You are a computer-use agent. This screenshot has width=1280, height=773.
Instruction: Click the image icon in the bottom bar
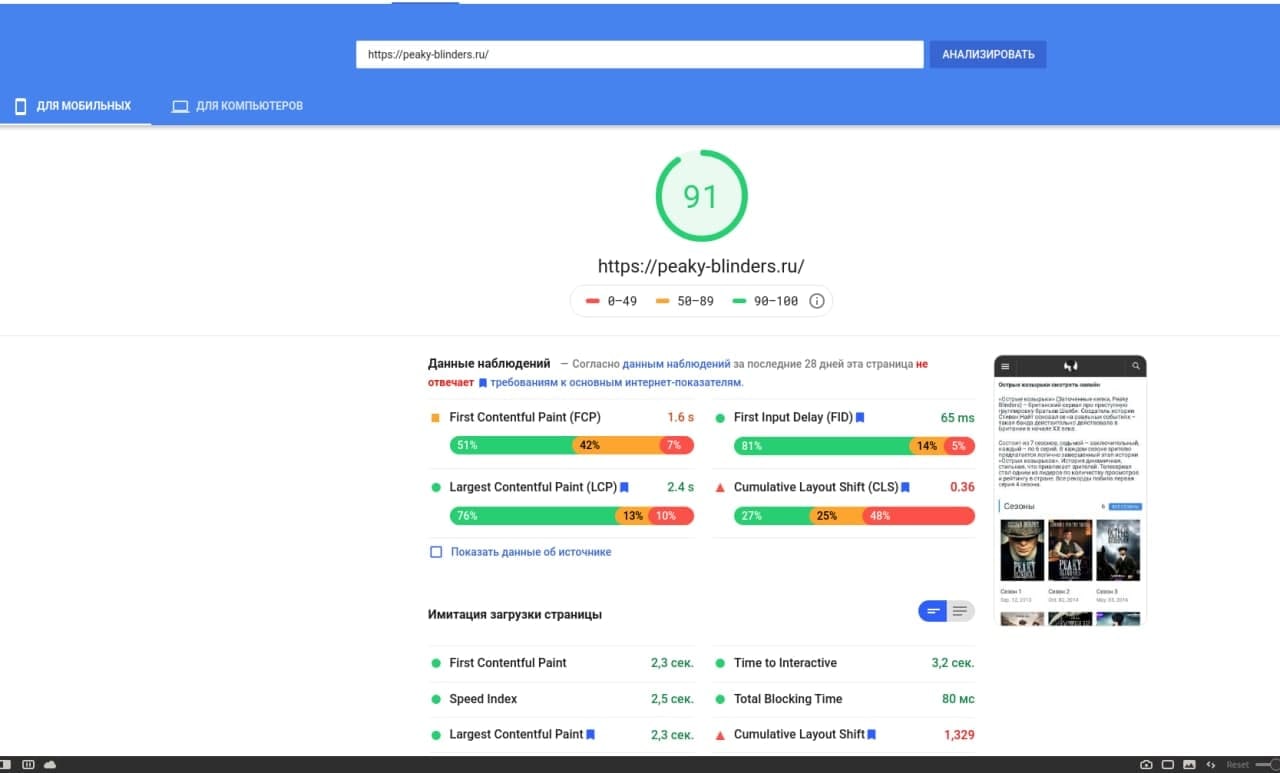[x=1189, y=765]
